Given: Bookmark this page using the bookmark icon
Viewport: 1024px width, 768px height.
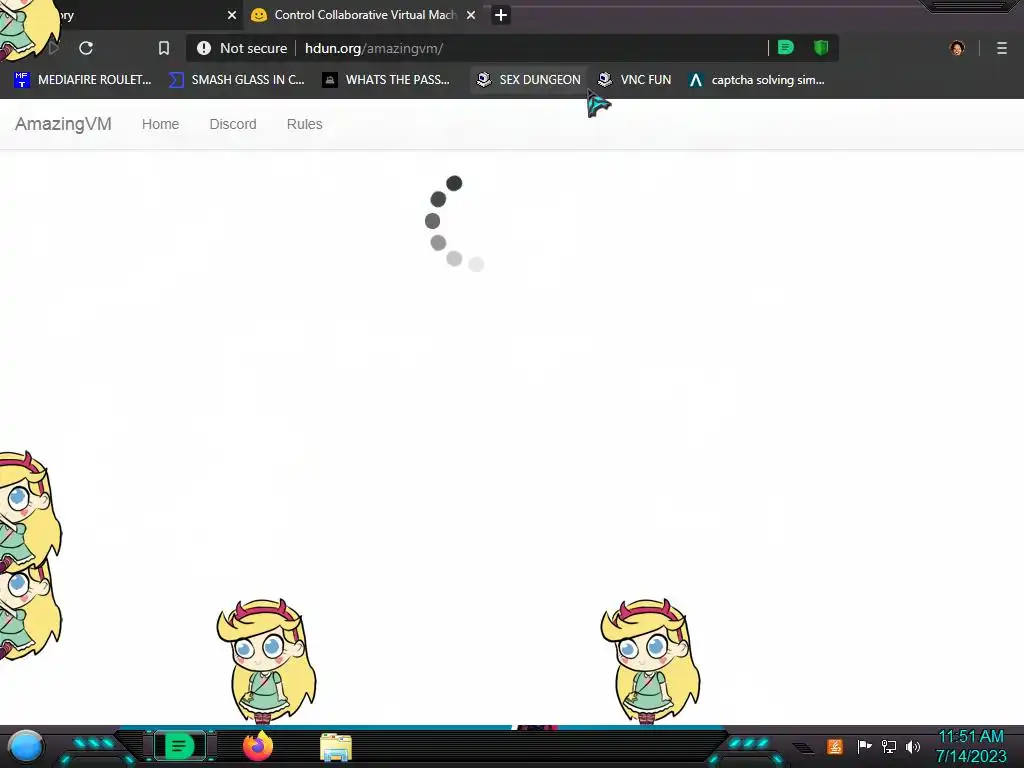Looking at the screenshot, I should (x=164, y=48).
